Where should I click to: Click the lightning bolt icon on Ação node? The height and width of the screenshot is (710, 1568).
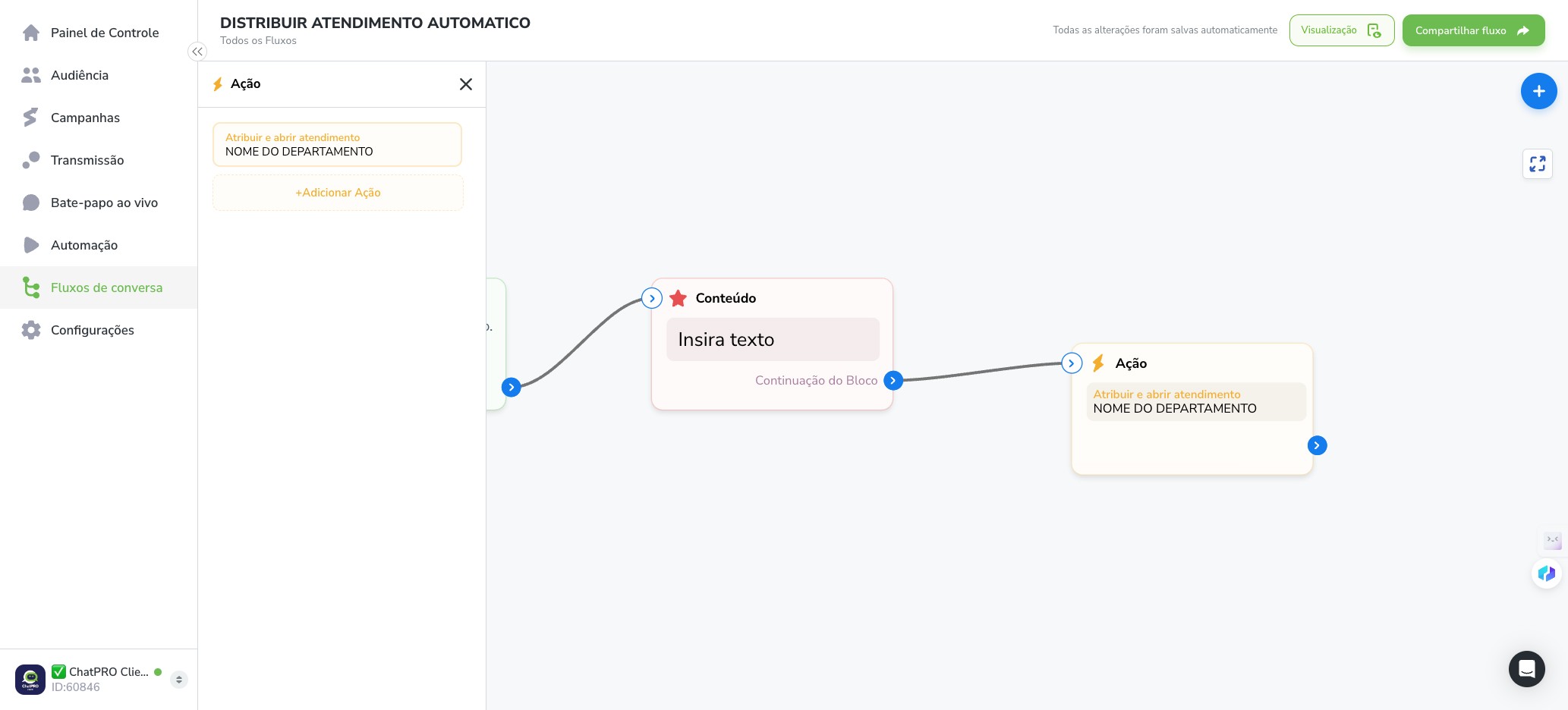[1098, 363]
